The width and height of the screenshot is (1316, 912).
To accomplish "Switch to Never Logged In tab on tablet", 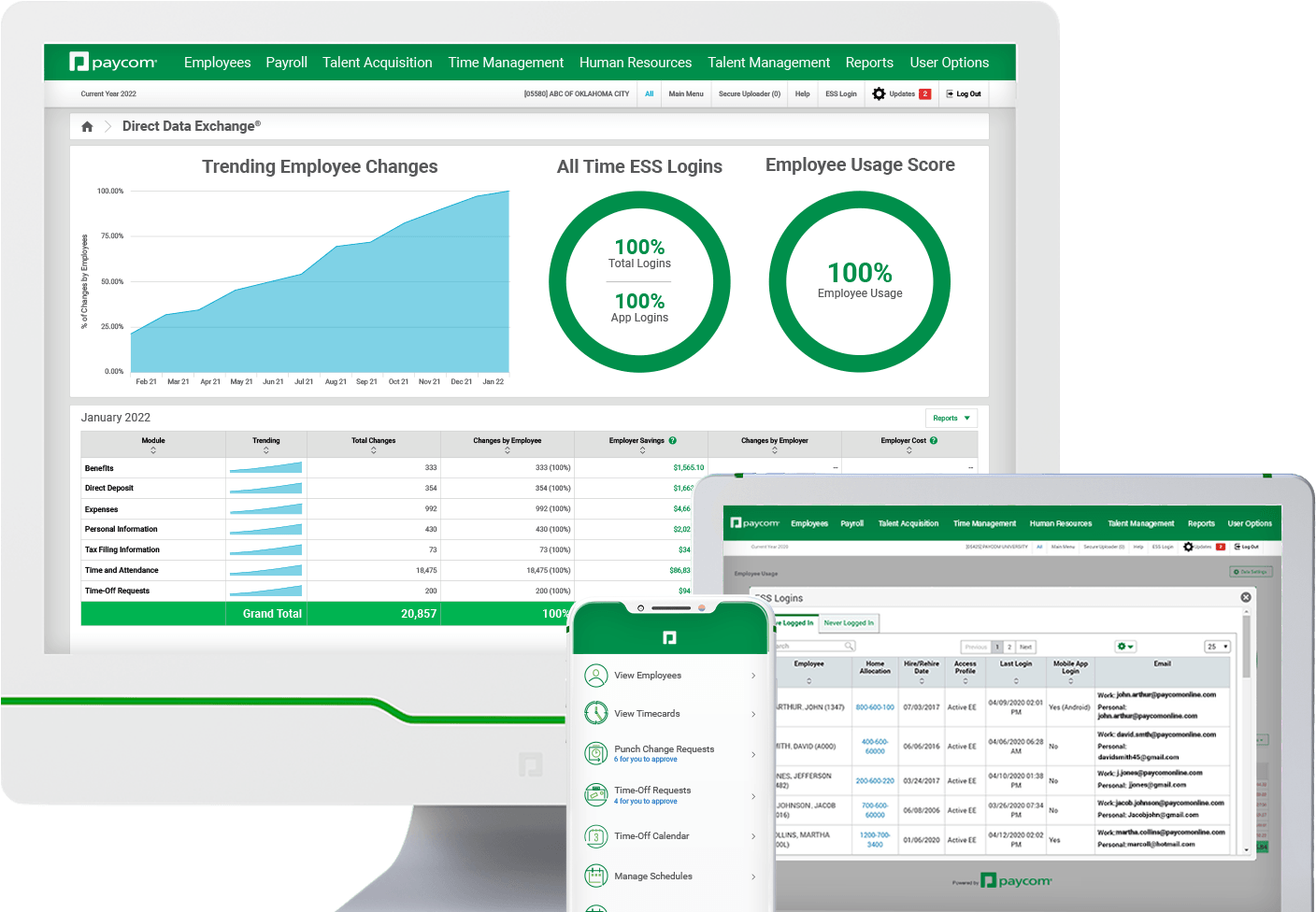I will coord(849,622).
